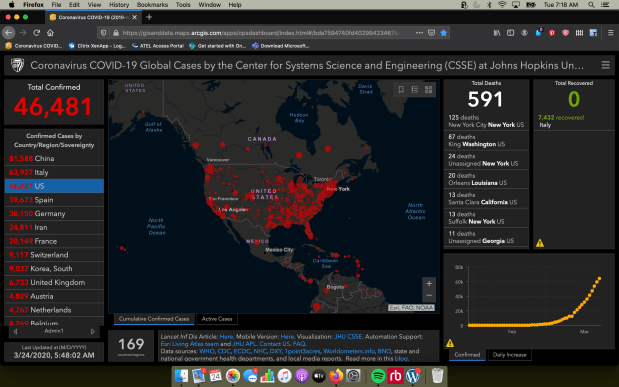Open Podcasts from the Dock
This screenshot has width=619, height=387.
click(x=301, y=376)
